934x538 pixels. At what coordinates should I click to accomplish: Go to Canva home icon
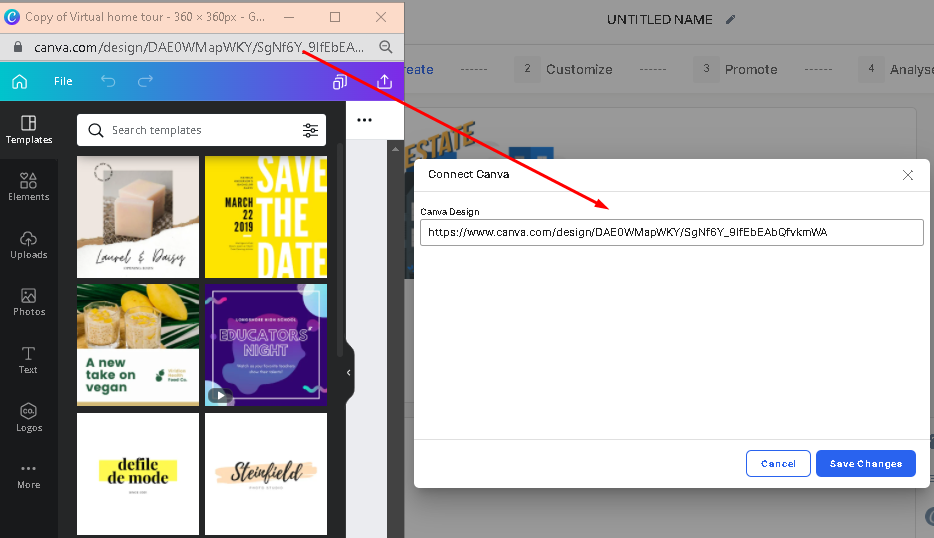coord(20,81)
